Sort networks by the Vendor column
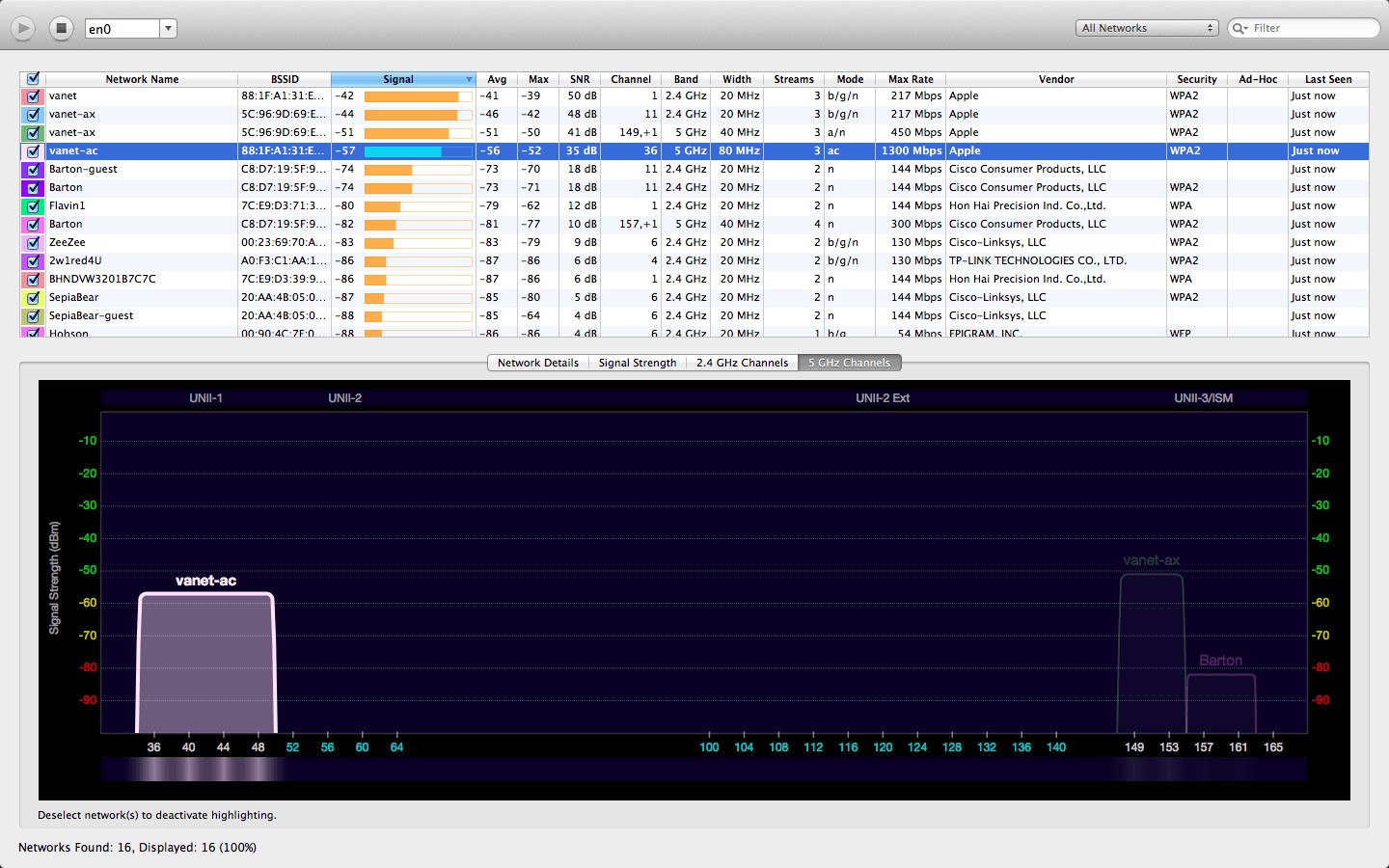Screen dimensions: 1389x868 coord(1056,79)
